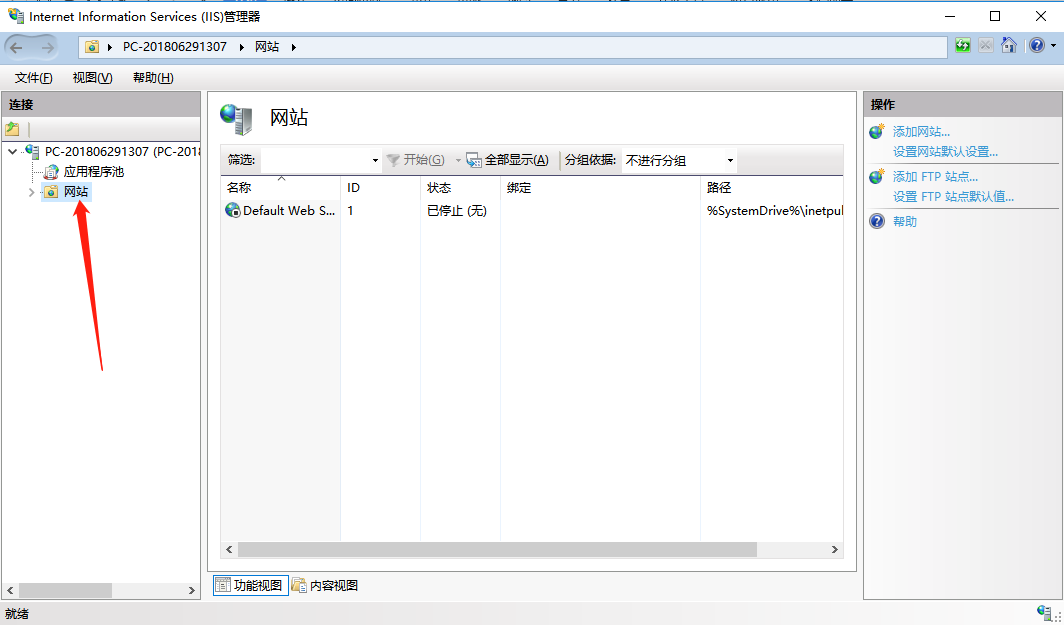
Task: Switch to the 内容视图 tab
Action: click(323, 584)
